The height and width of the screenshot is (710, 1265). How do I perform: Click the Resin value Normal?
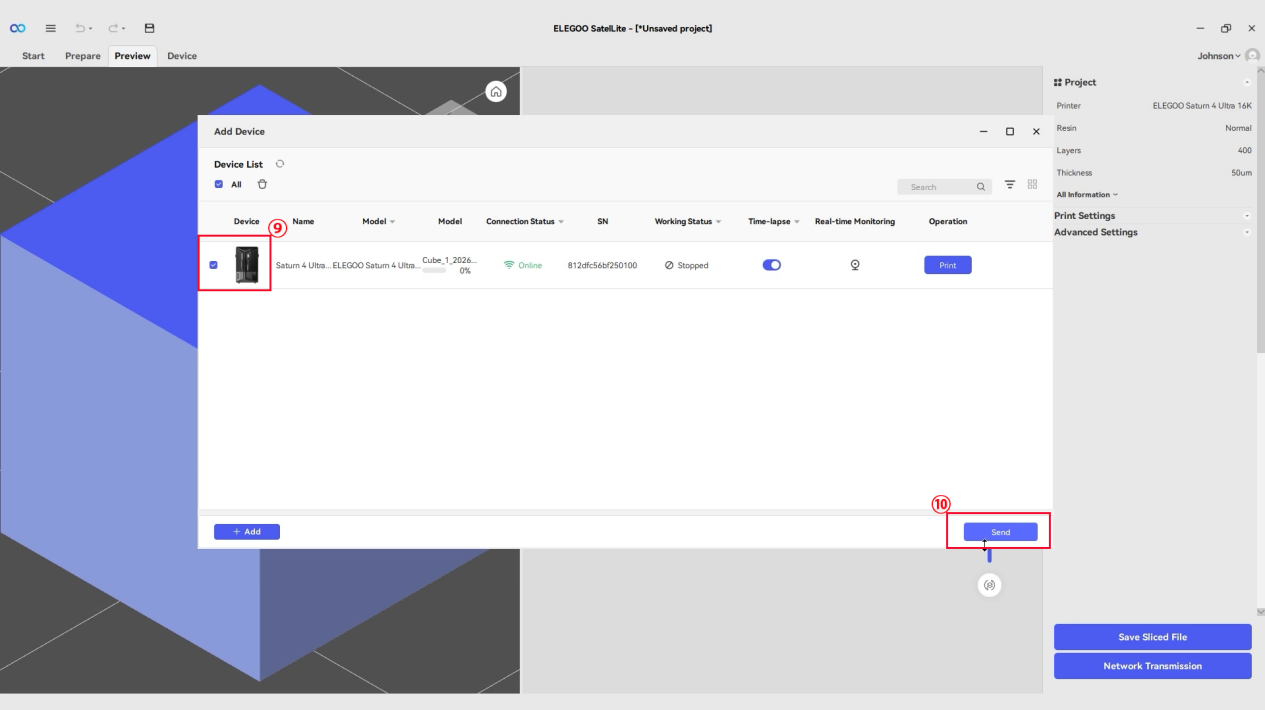[x=1238, y=128]
